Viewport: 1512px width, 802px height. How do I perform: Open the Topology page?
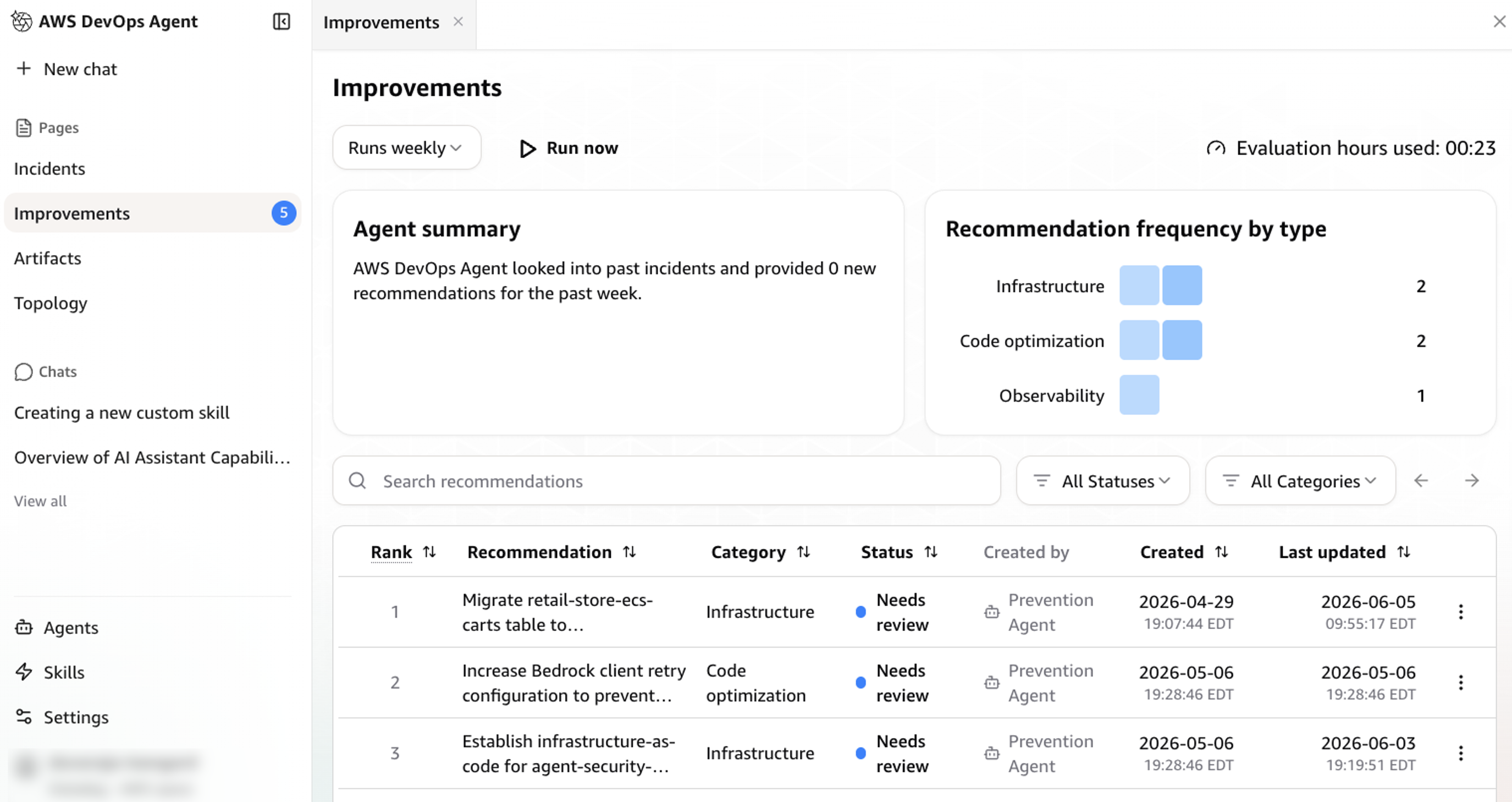click(51, 303)
